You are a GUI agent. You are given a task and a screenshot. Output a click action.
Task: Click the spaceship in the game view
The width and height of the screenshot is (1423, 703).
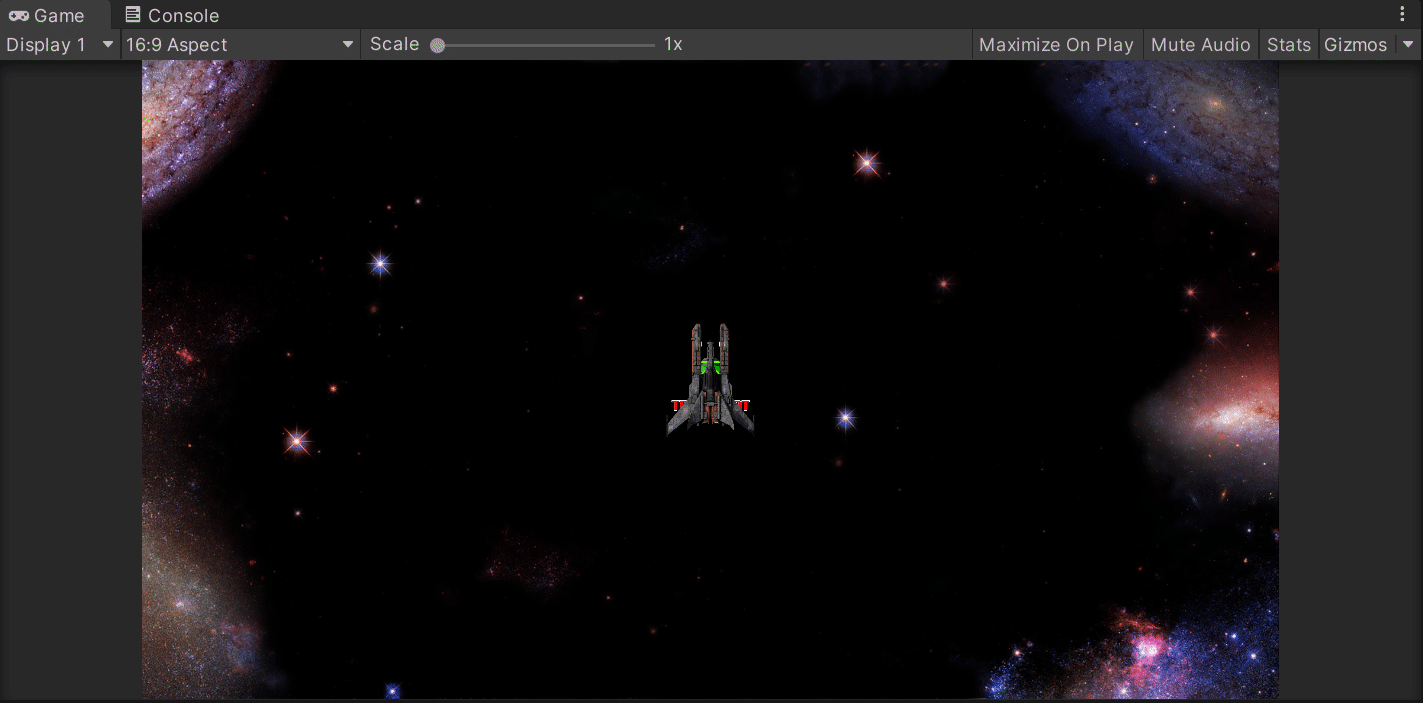(710, 379)
